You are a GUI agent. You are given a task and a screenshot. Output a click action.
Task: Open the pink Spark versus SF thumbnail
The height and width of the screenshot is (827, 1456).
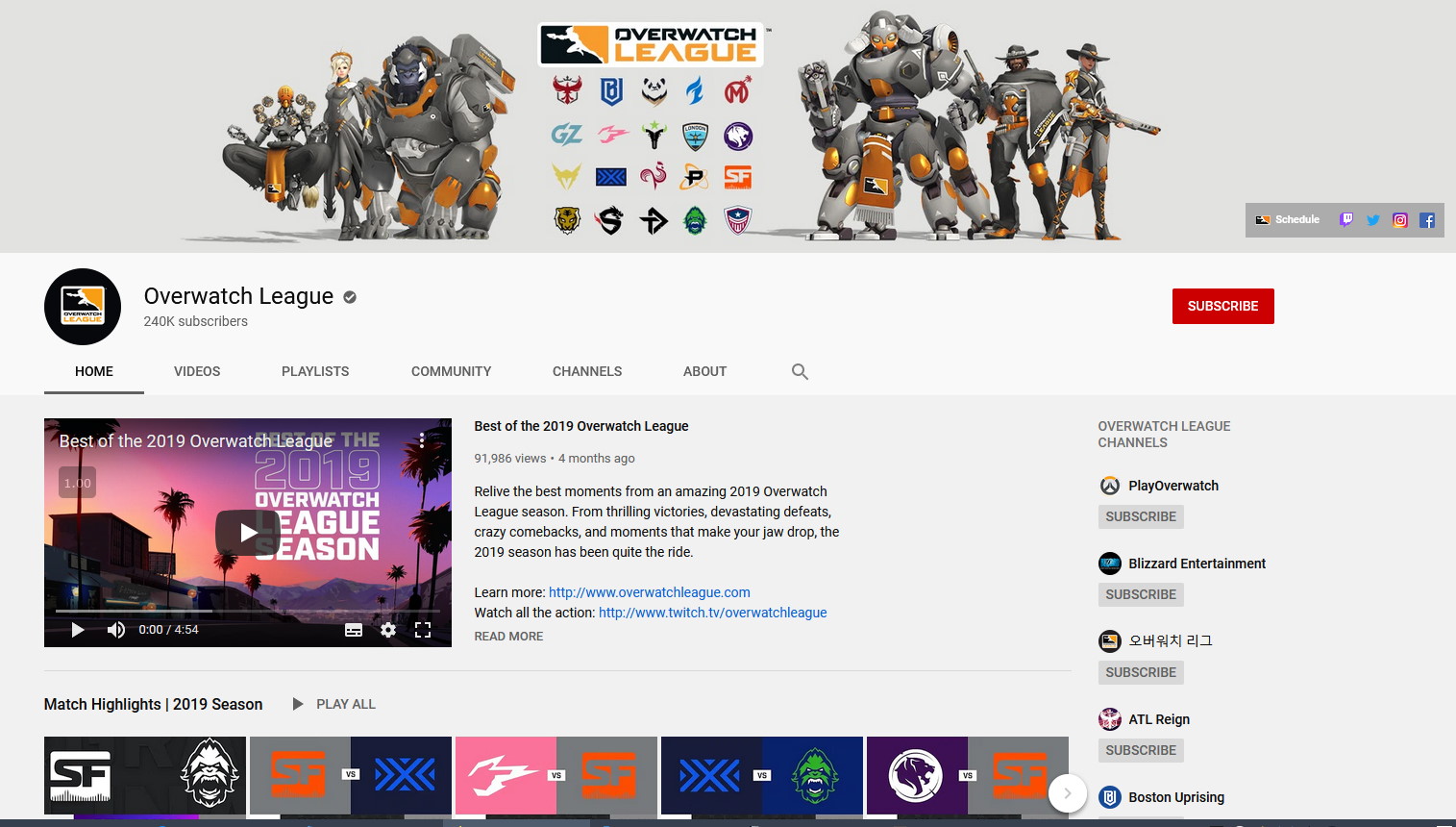click(556, 776)
